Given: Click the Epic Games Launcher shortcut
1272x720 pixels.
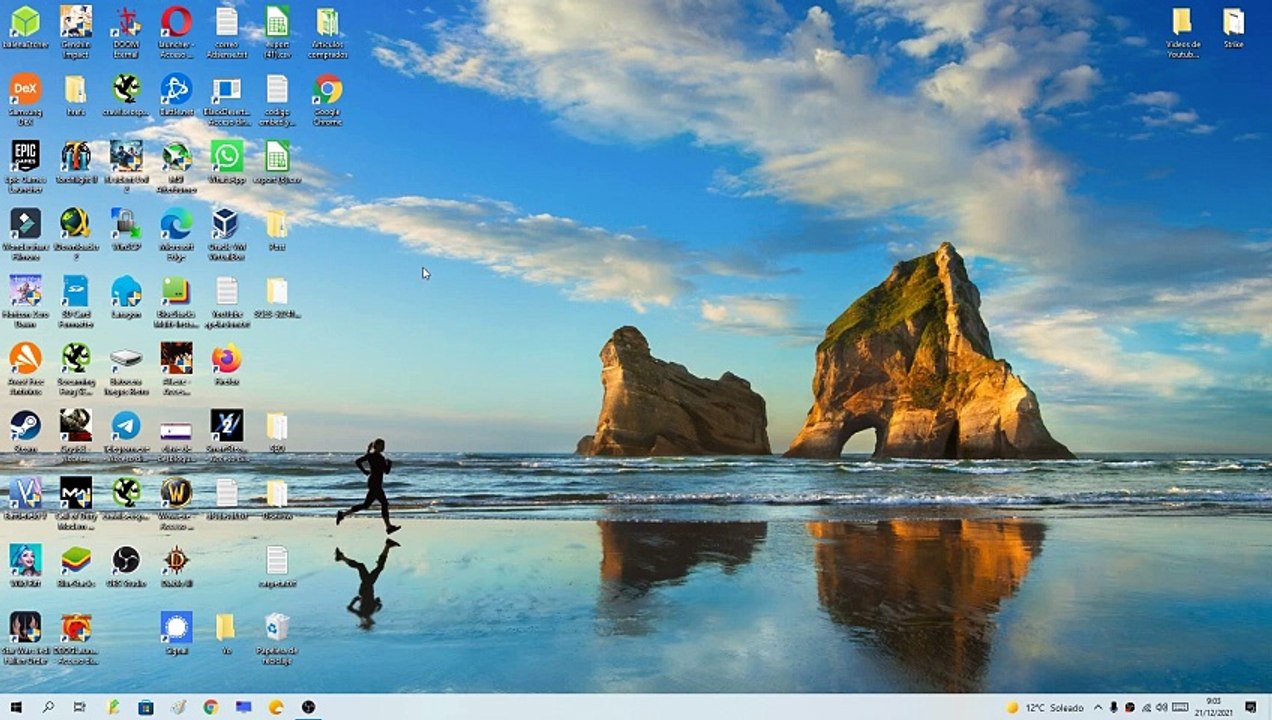Looking at the screenshot, I should [x=25, y=166].
